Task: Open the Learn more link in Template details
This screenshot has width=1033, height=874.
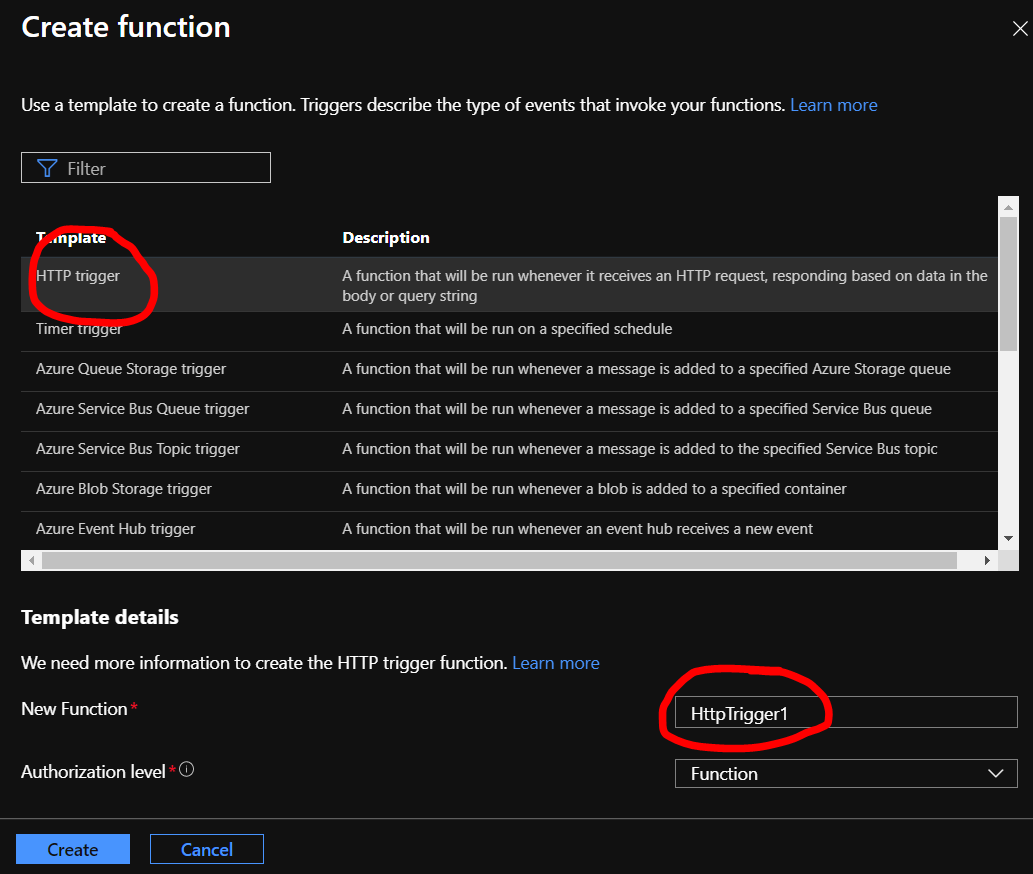Action: pyautogui.click(x=555, y=663)
